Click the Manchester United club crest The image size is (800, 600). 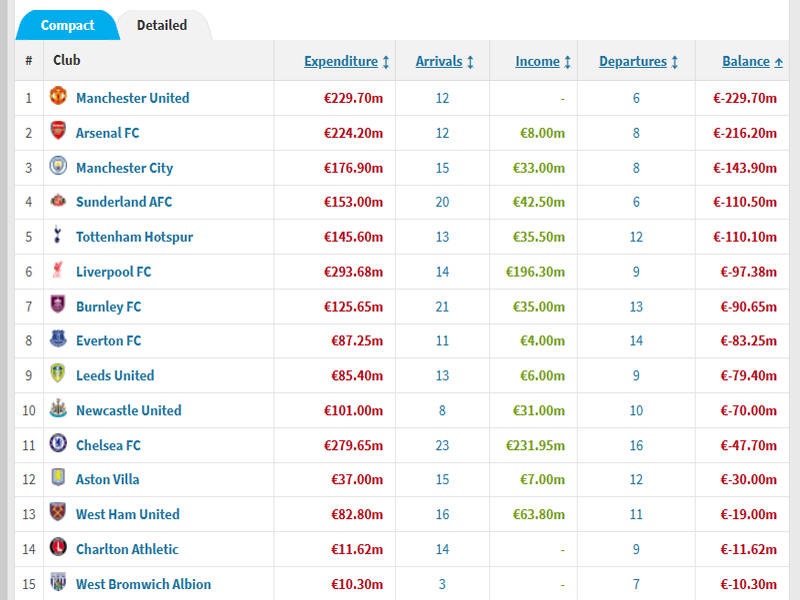pos(58,97)
